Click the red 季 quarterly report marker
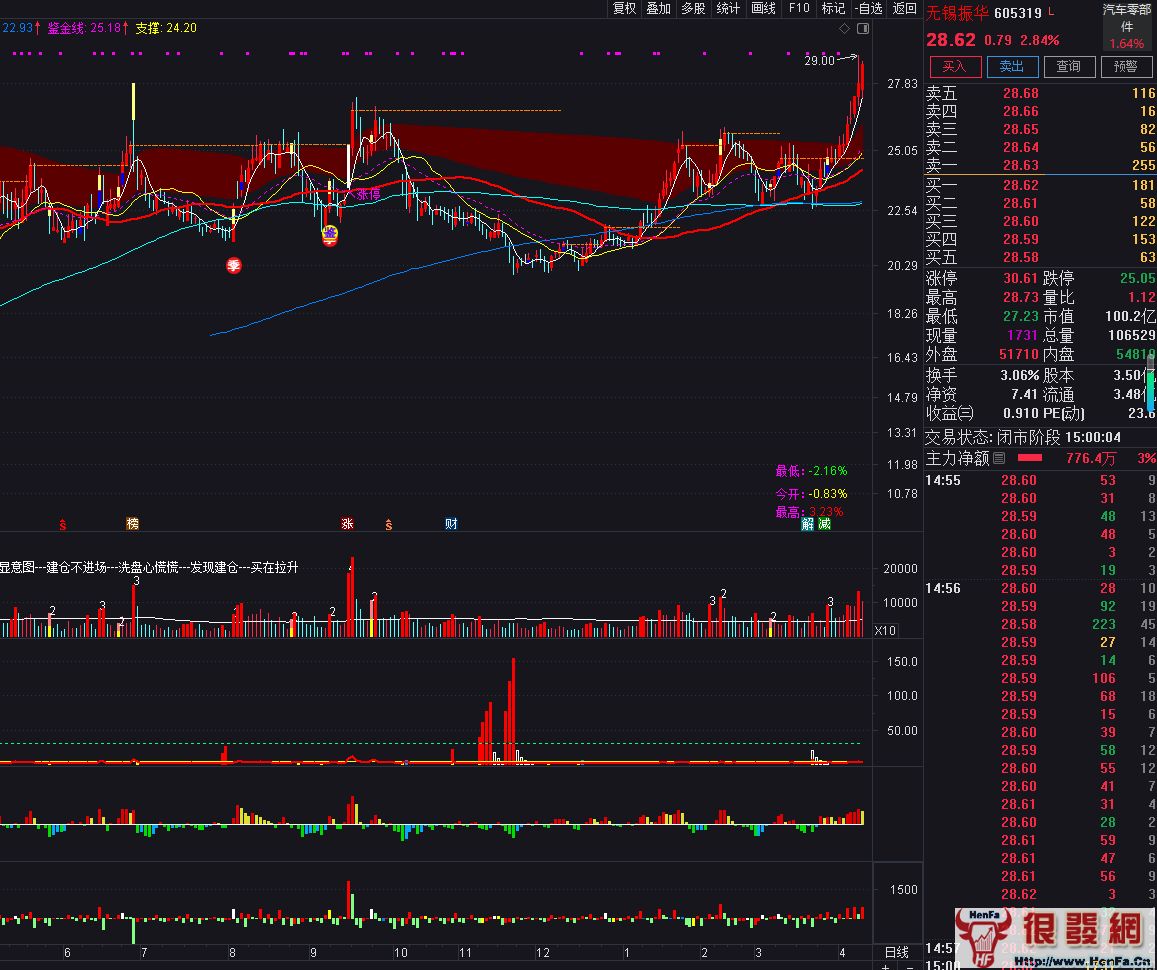This screenshot has width=1157, height=970. point(233,266)
